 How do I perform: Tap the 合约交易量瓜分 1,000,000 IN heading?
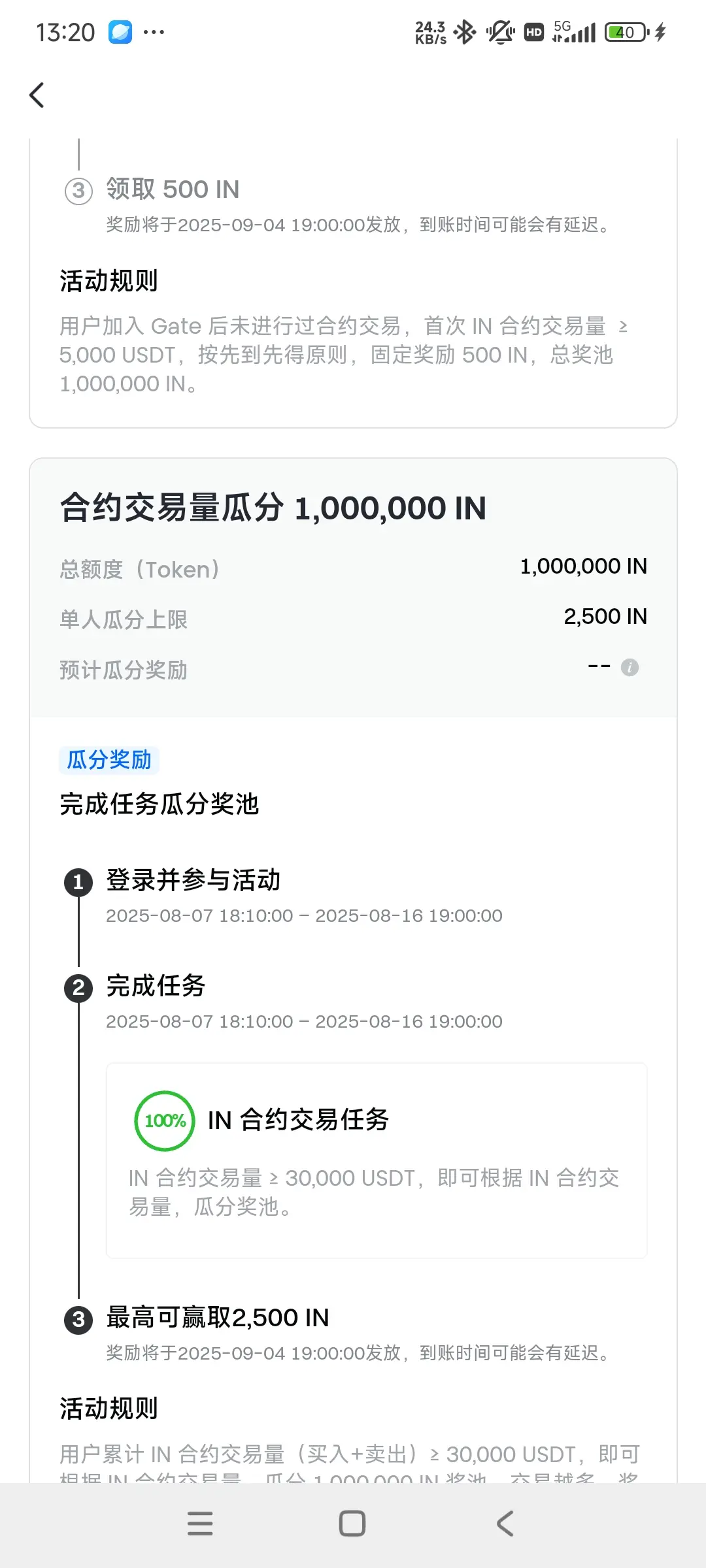[x=273, y=508]
